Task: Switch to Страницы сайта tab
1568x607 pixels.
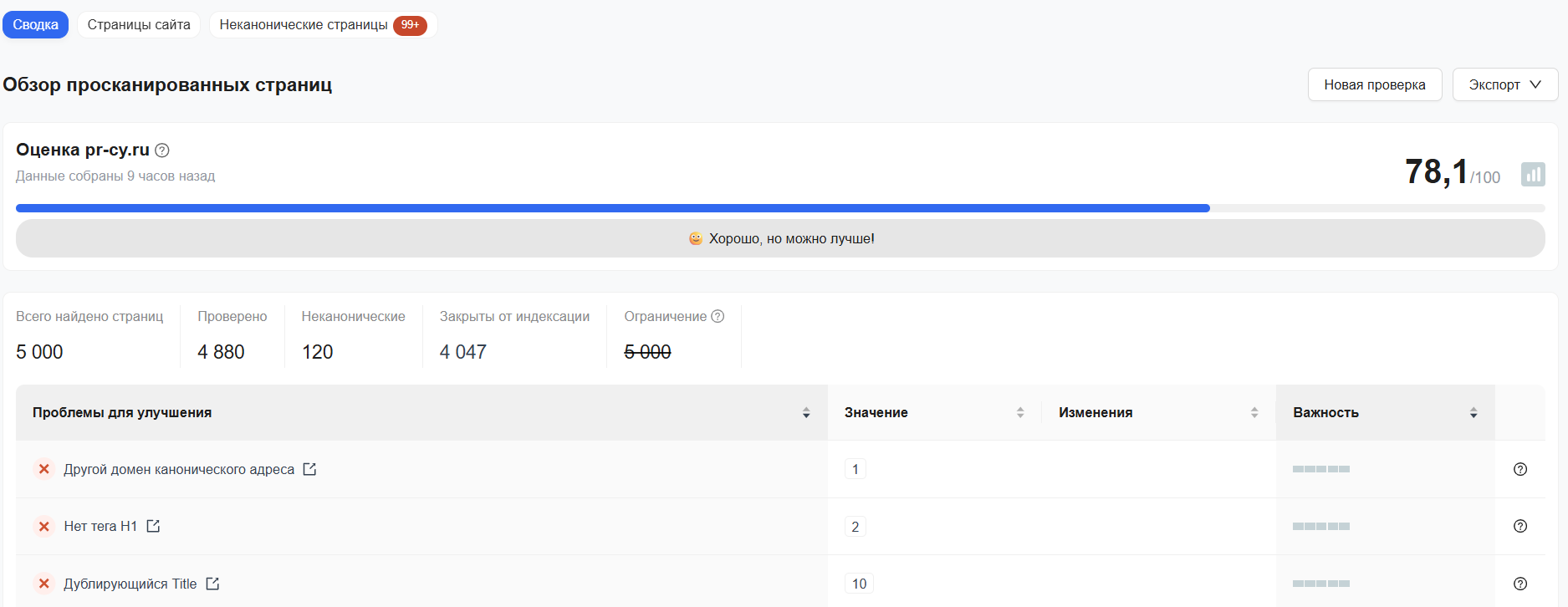Action: 139,25
